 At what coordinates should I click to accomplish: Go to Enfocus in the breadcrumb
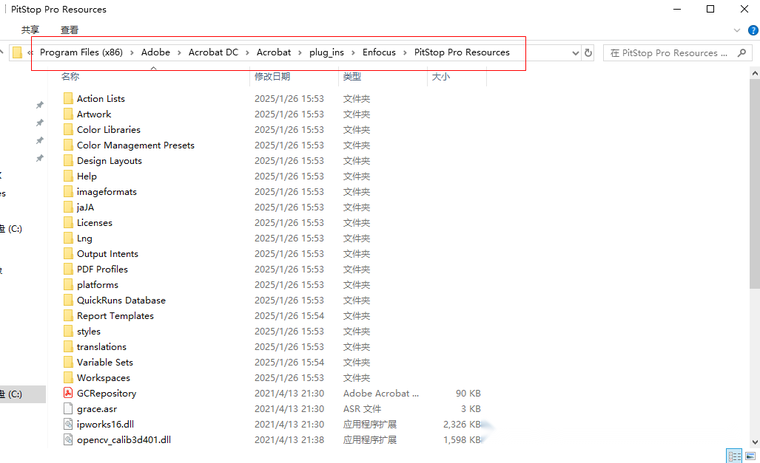(x=379, y=52)
